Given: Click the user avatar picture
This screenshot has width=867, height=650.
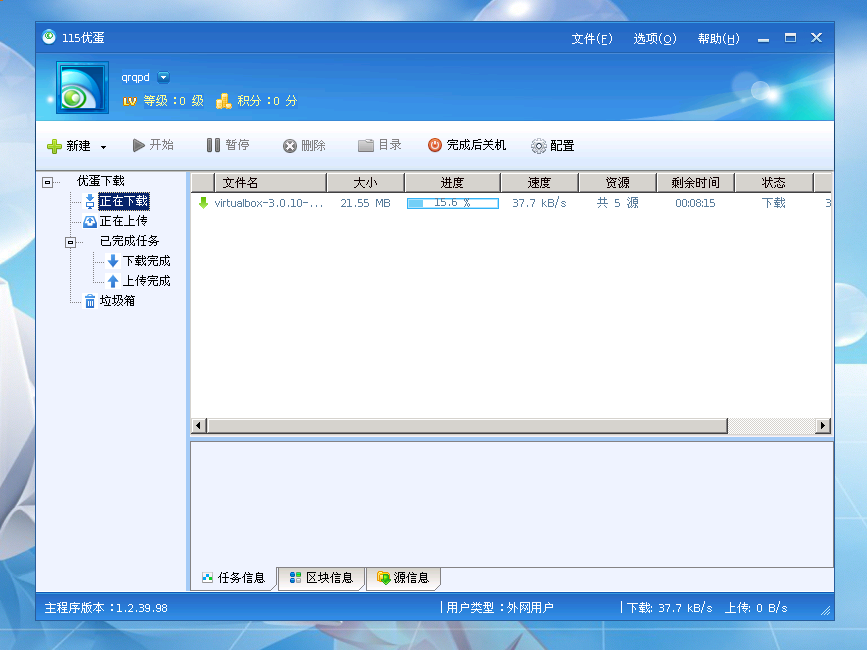Looking at the screenshot, I should pyautogui.click(x=82, y=88).
